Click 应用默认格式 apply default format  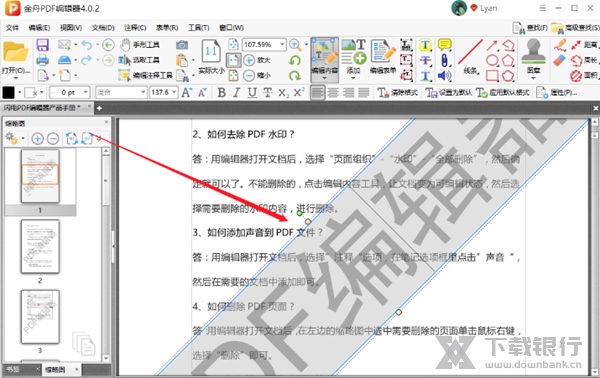pos(503,93)
